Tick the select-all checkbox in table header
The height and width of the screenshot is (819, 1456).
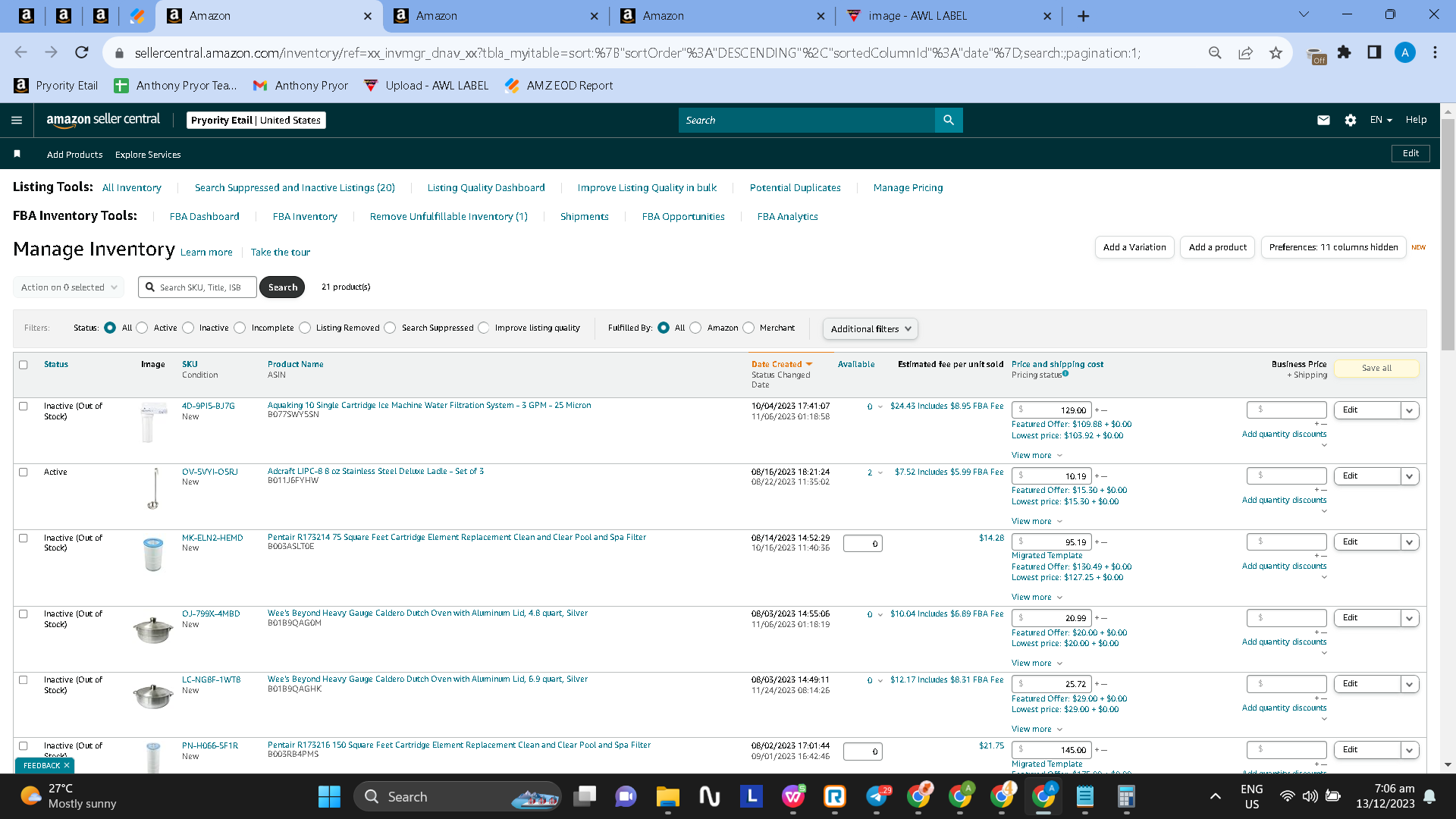[24, 365]
